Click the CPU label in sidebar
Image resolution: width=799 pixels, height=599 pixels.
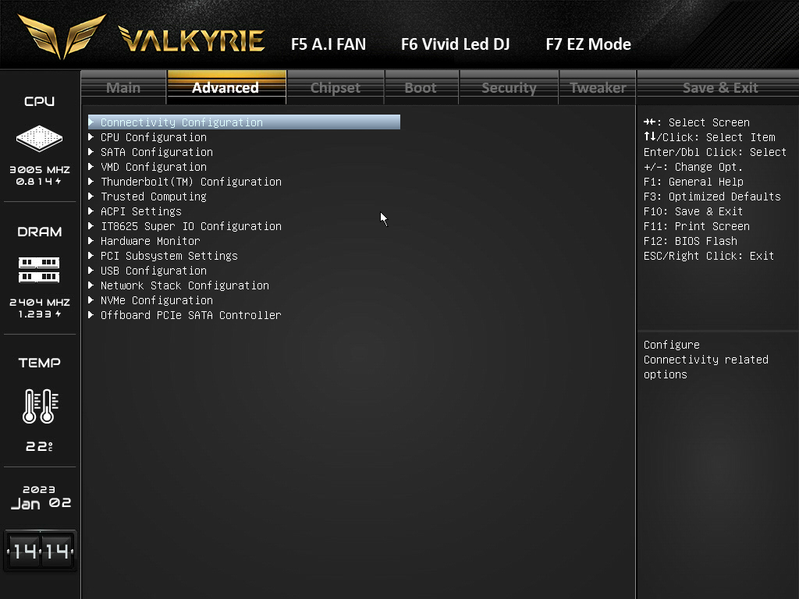coord(39,101)
